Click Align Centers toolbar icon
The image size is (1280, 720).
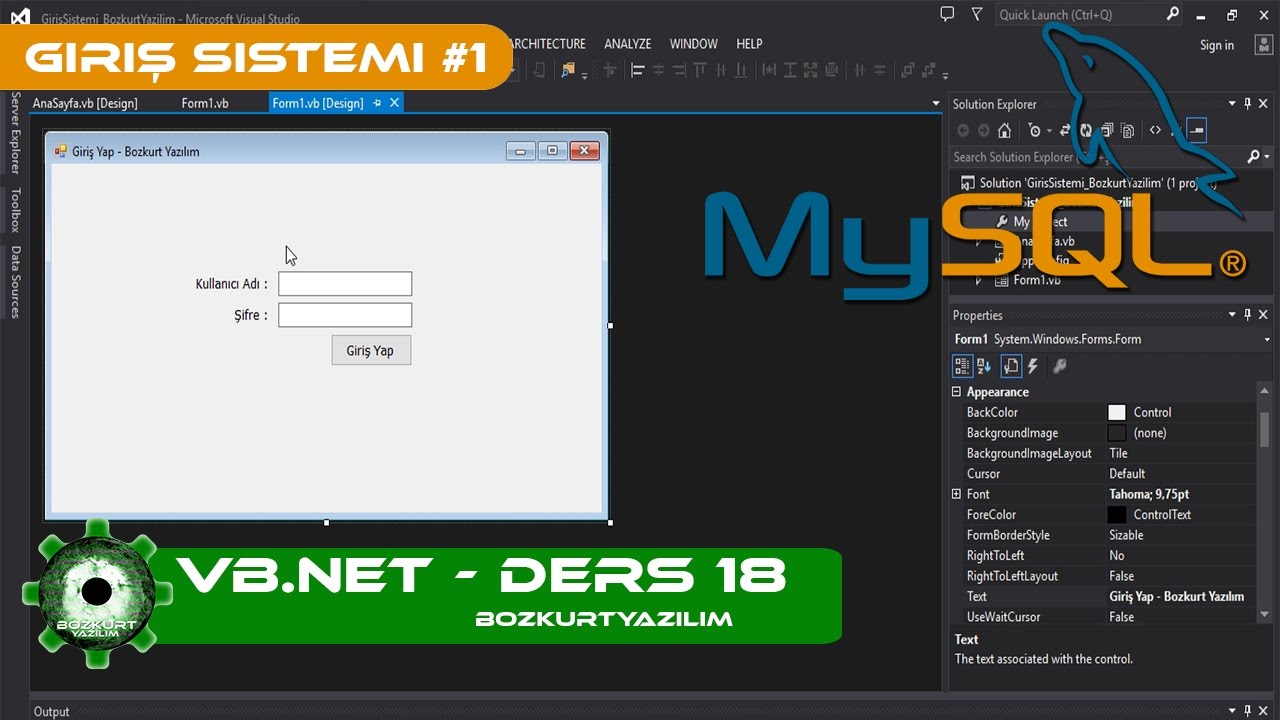658,70
